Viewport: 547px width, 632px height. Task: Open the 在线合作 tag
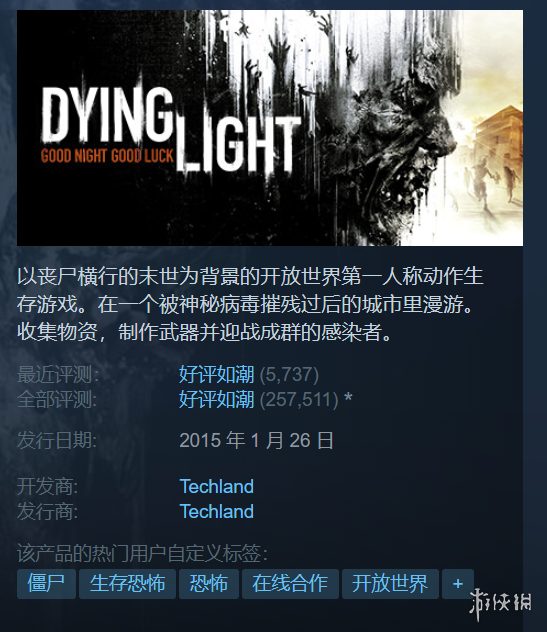click(290, 584)
